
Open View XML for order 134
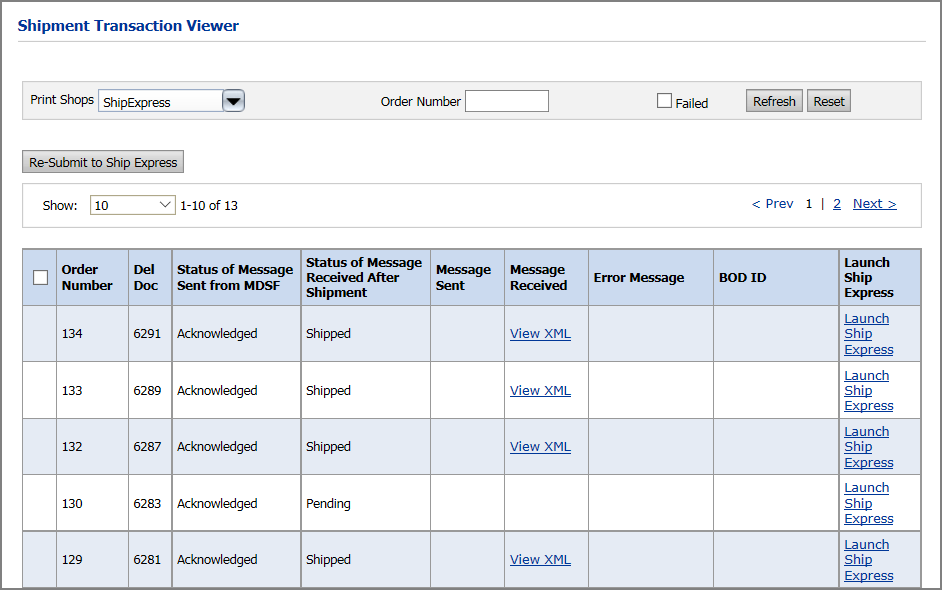[x=540, y=334]
